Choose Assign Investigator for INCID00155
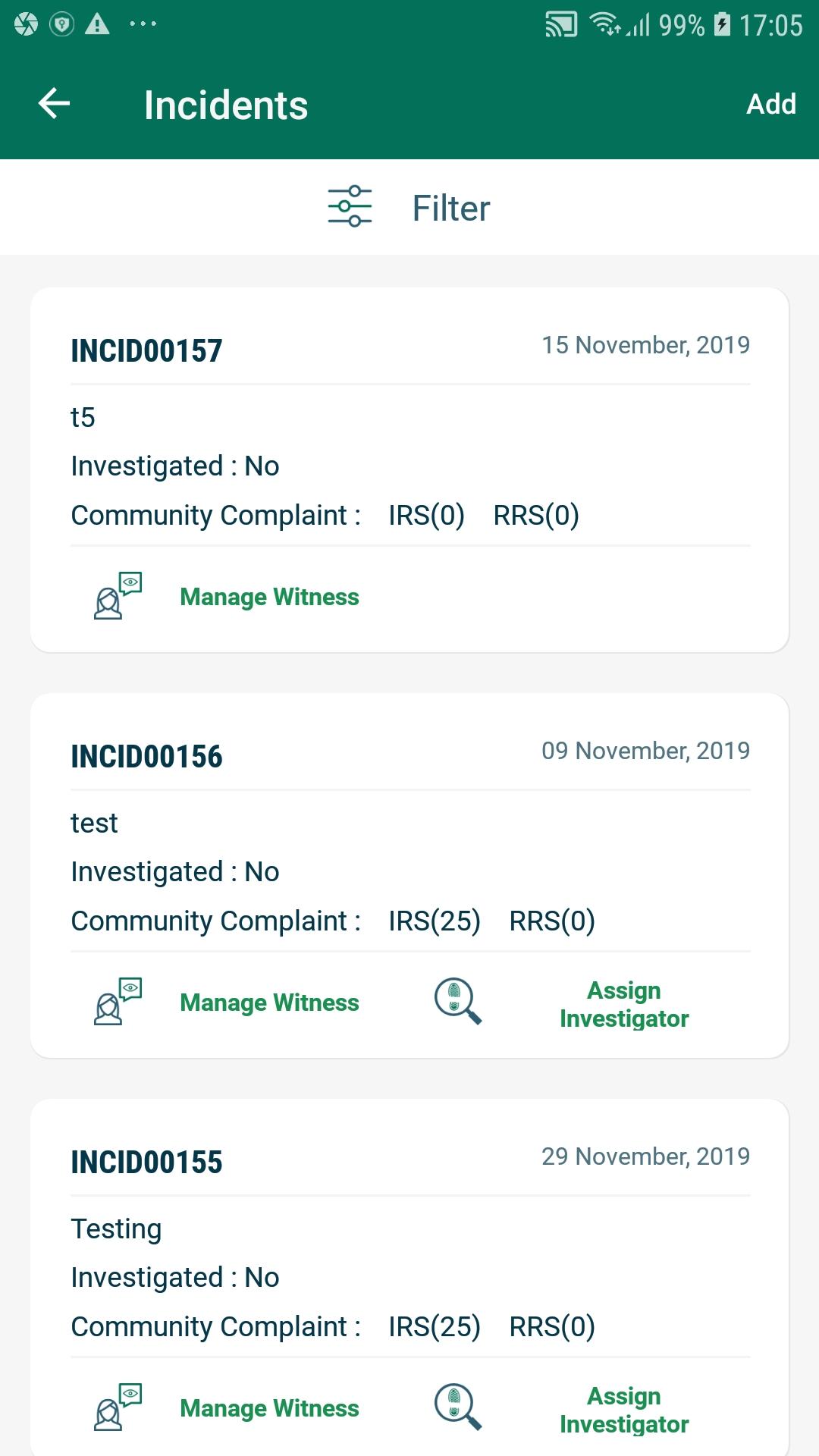This screenshot has height=1456, width=819. tap(623, 1410)
